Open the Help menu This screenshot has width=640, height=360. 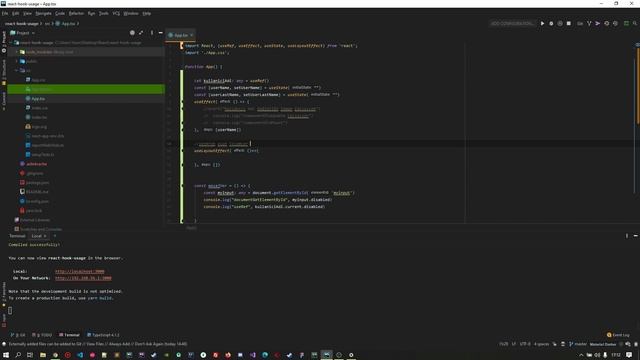[147, 13]
